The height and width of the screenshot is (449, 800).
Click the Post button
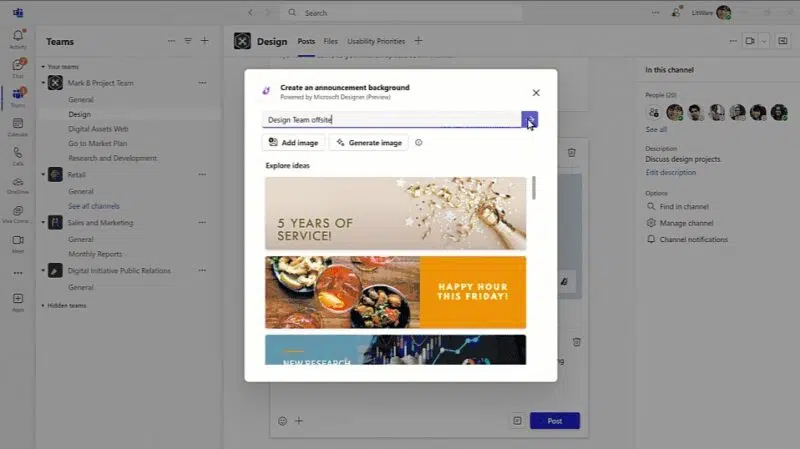click(x=555, y=421)
